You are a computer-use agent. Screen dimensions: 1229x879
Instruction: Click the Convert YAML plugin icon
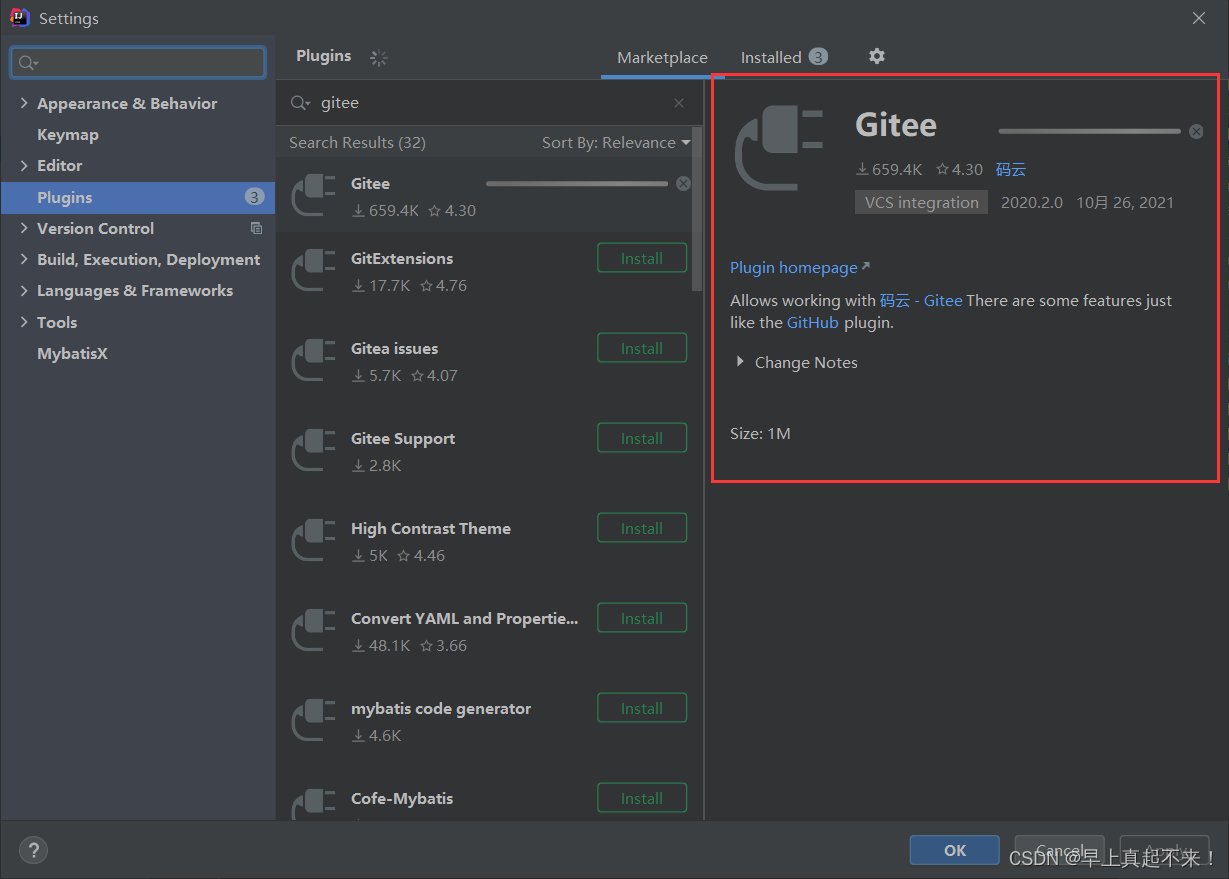pyautogui.click(x=313, y=630)
